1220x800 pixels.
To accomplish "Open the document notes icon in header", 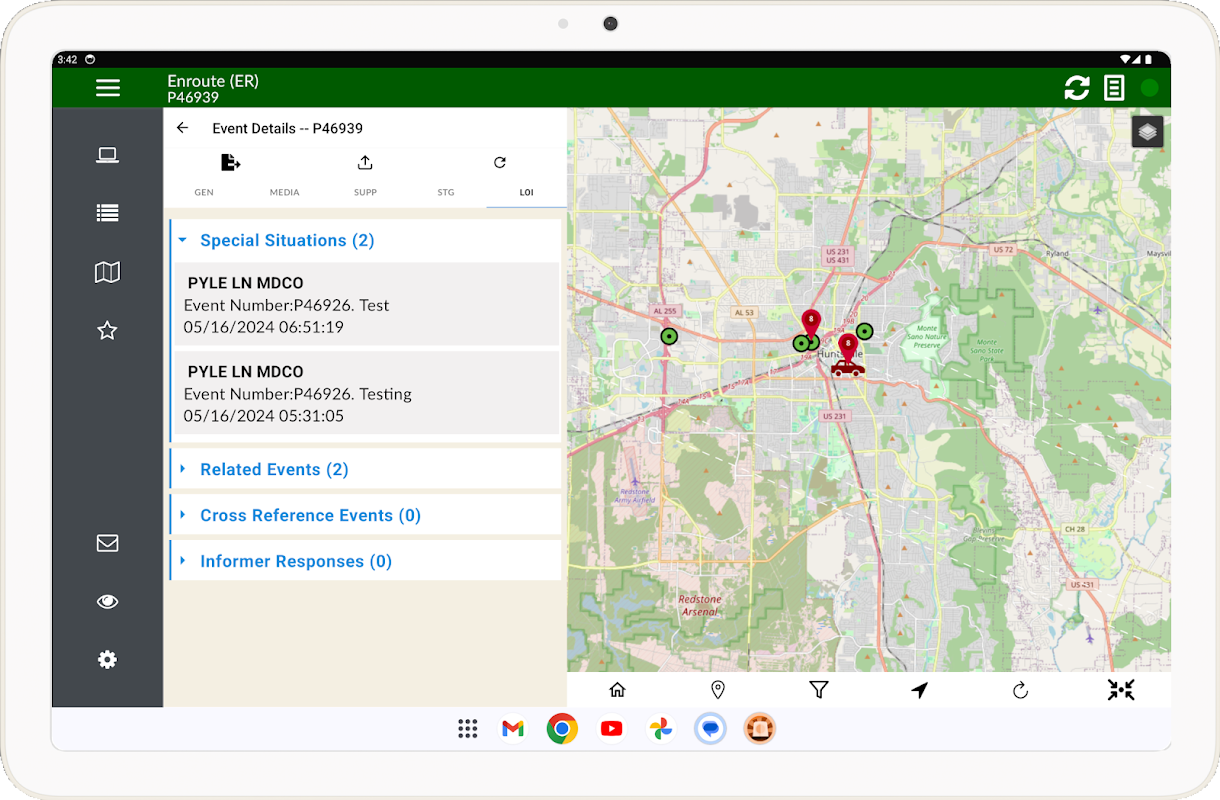I will (1114, 88).
